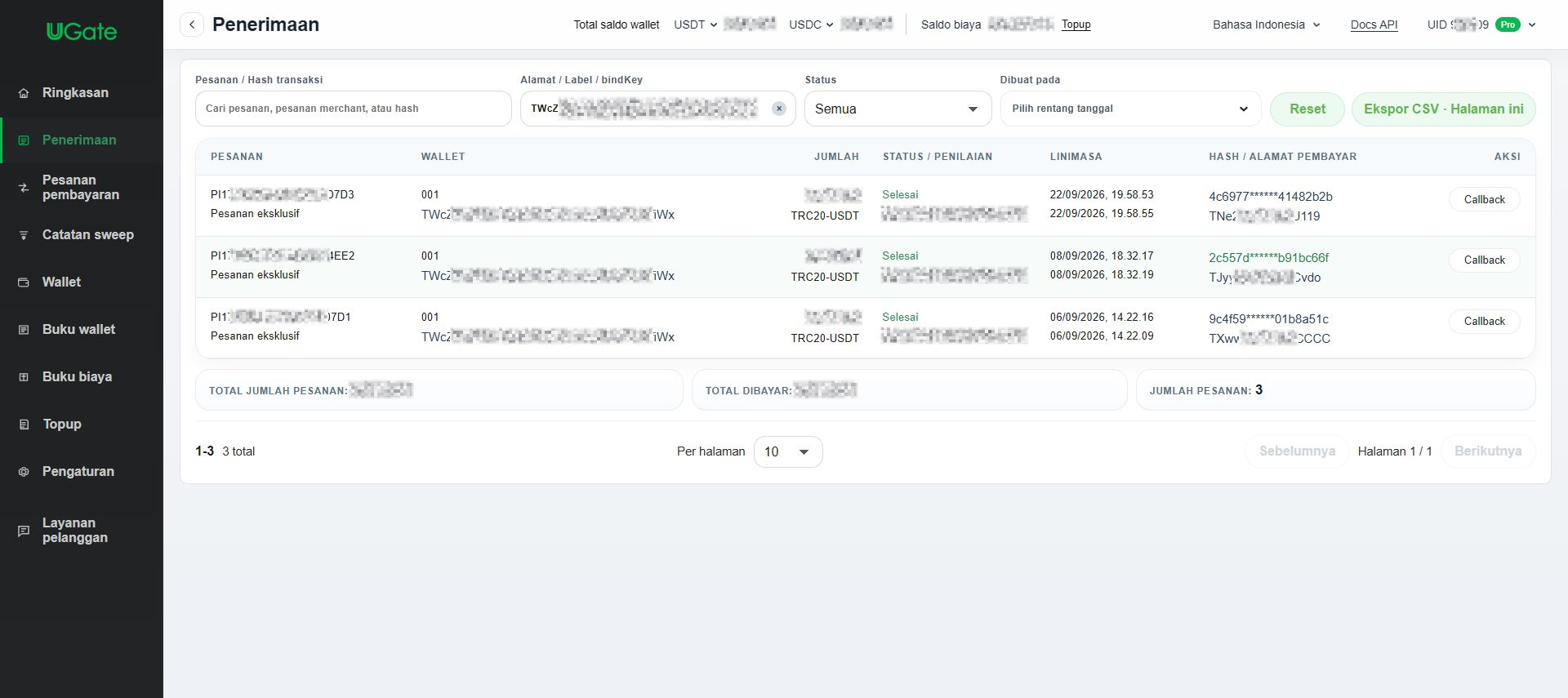Click the Penerimaan sidebar icon
This screenshot has height=698, width=1568.
24,140
